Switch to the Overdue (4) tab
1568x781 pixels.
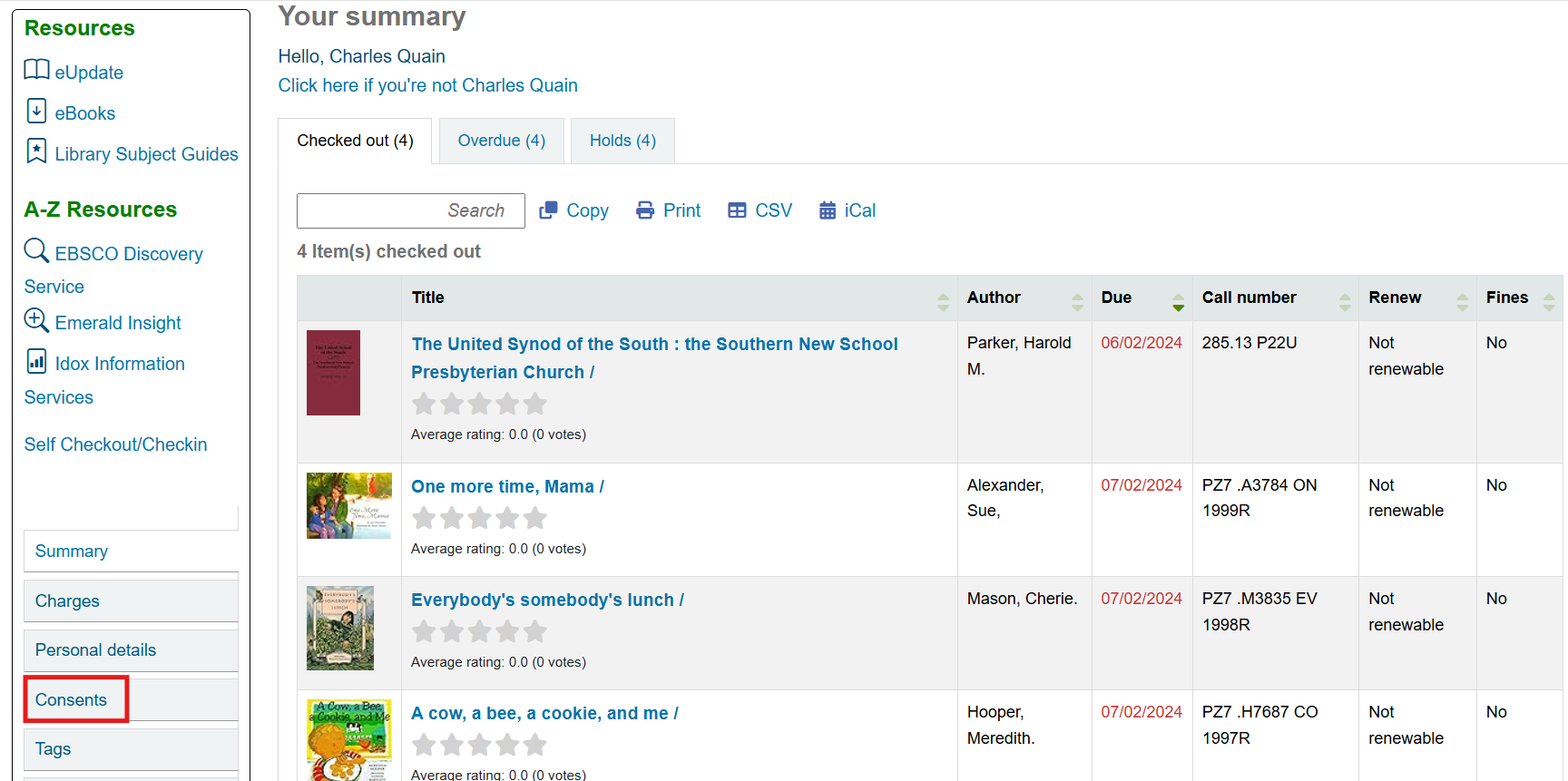[x=502, y=141]
